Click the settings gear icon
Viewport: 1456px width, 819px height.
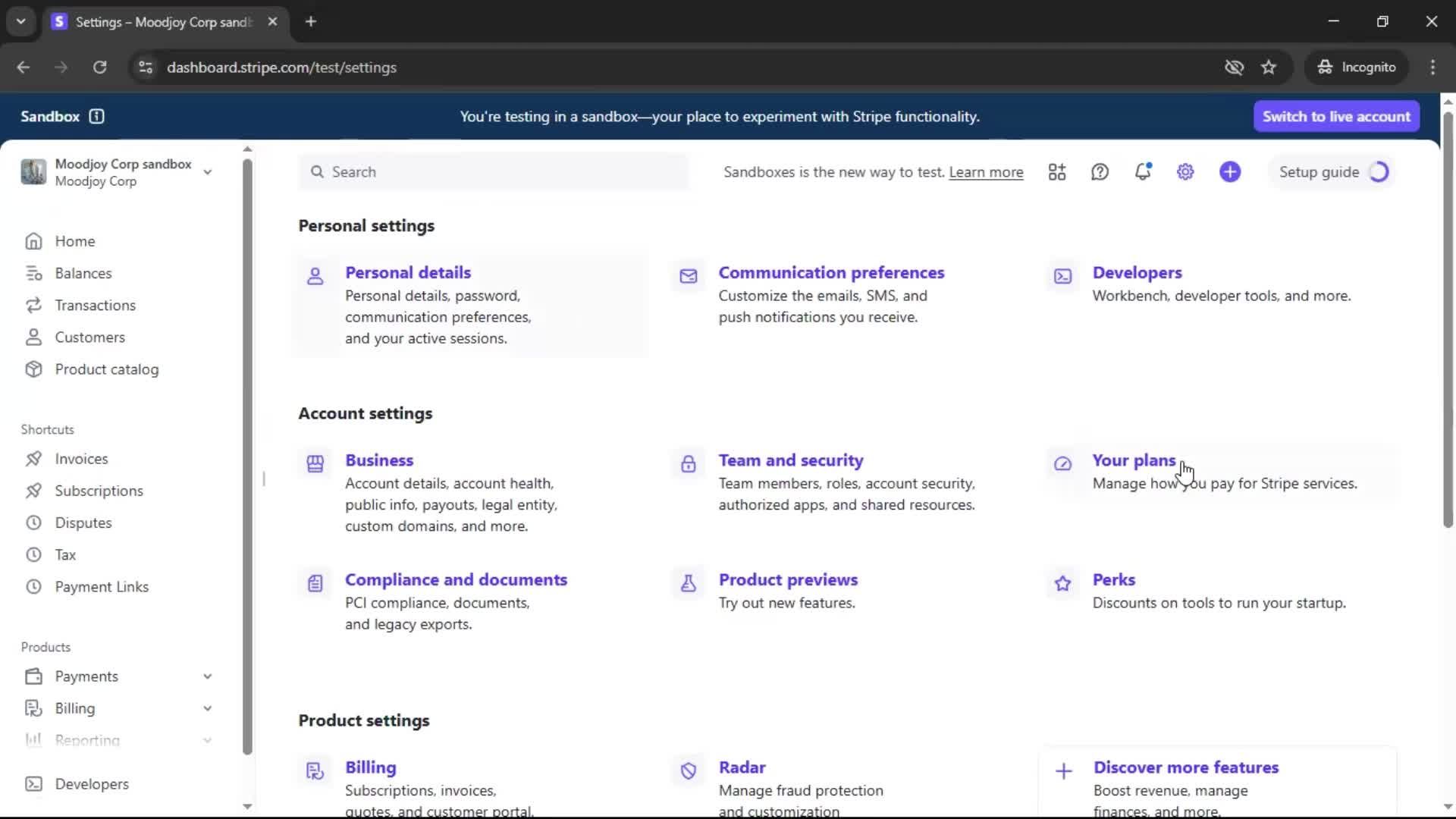click(1185, 172)
